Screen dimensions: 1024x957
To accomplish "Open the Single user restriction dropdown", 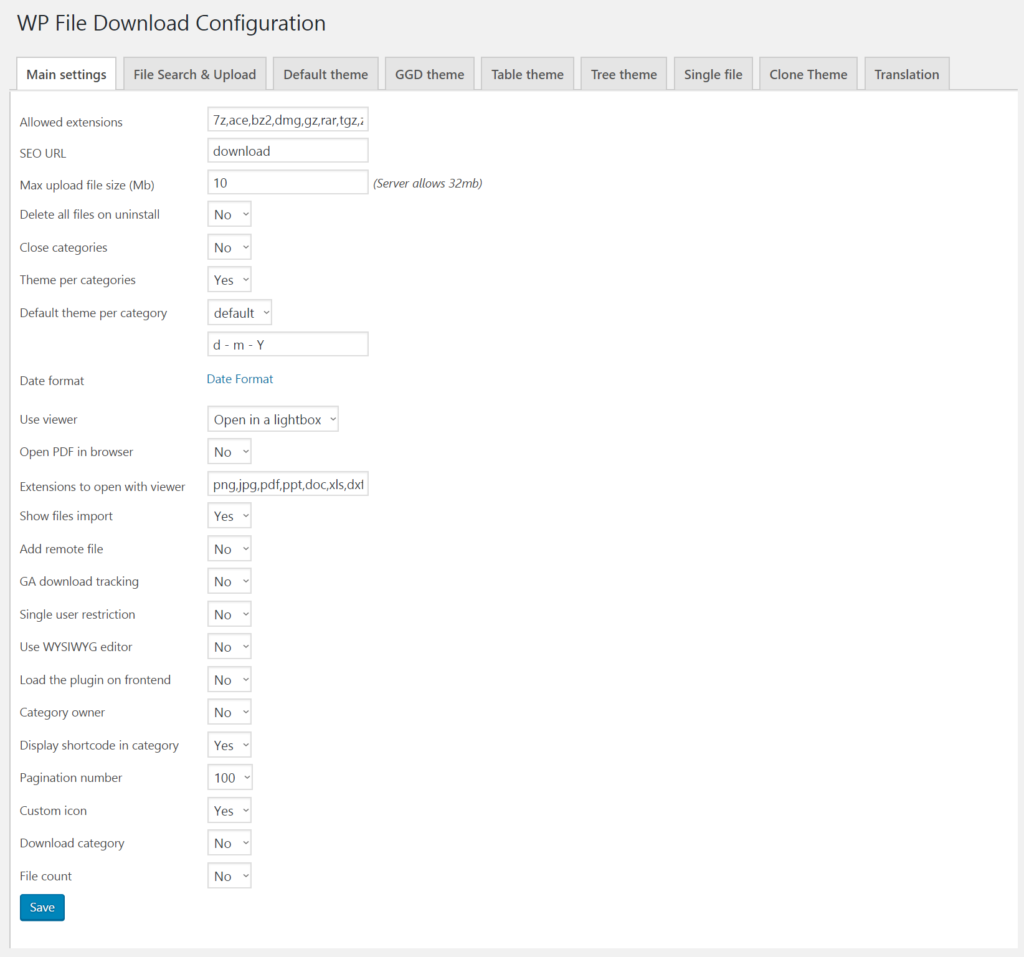I will pyautogui.click(x=229, y=614).
